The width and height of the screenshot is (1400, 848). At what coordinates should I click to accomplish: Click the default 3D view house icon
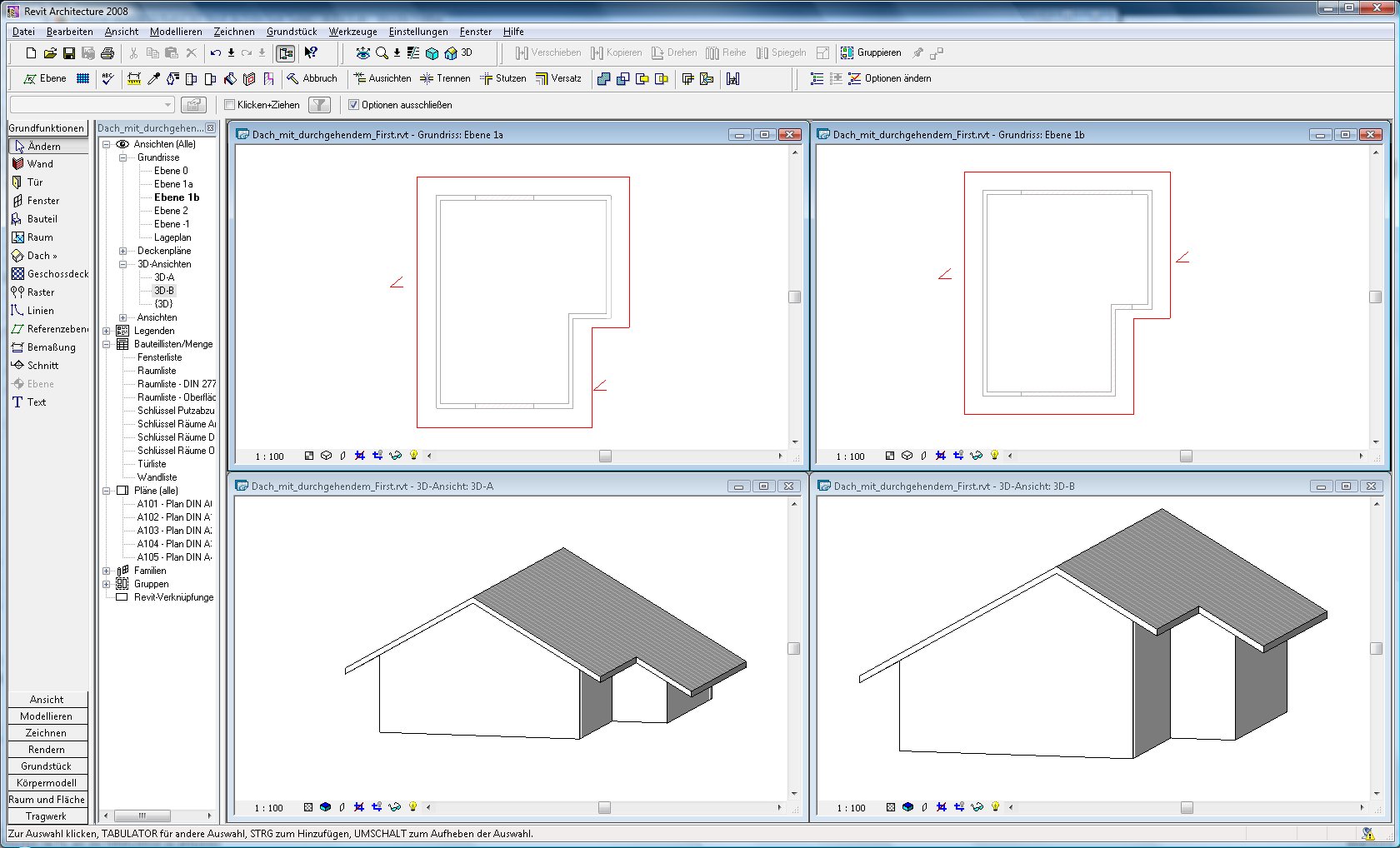(451, 53)
